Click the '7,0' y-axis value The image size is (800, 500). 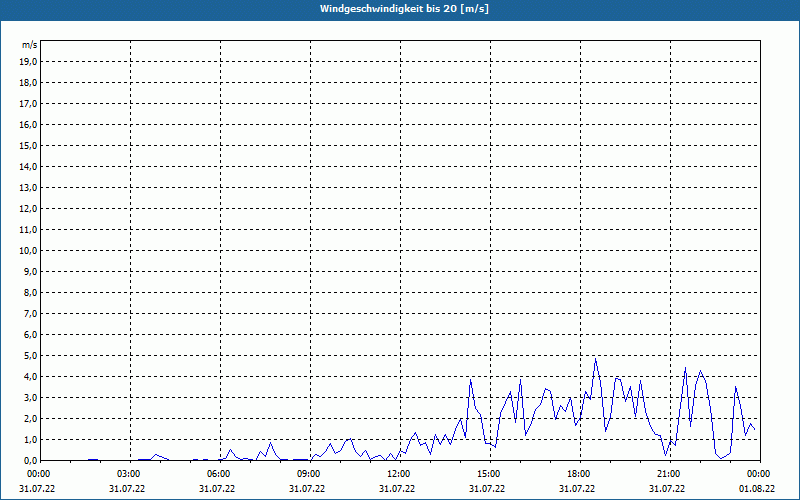coord(30,313)
